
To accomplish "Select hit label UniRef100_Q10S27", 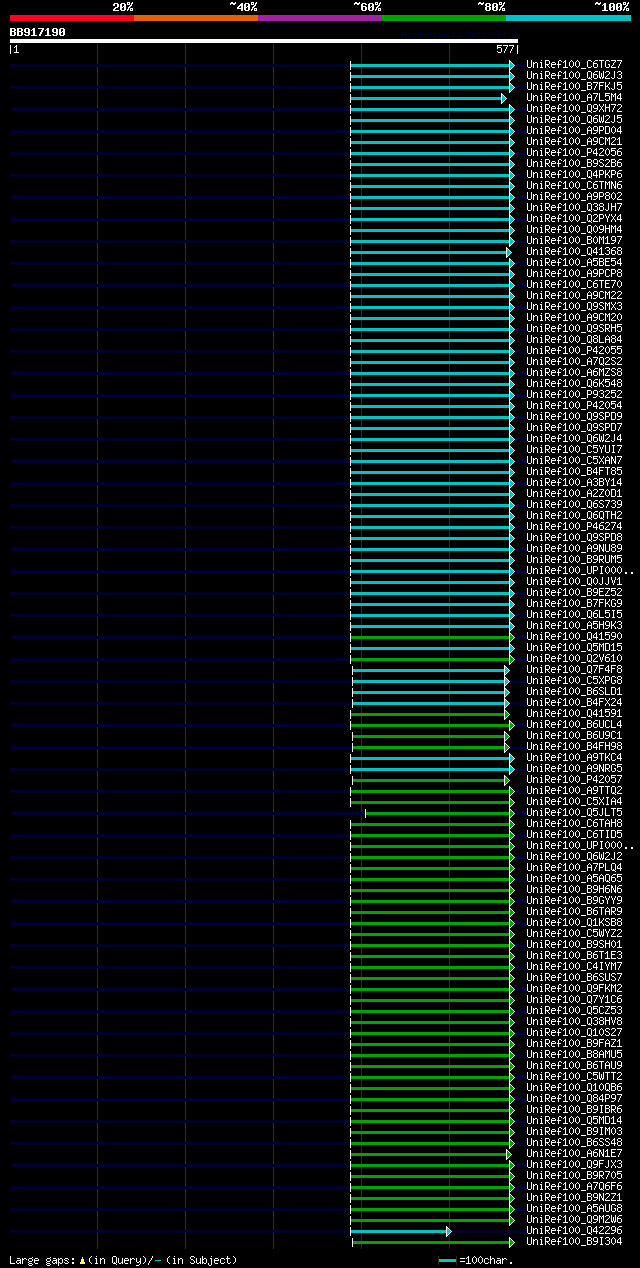I will pos(574,1033).
